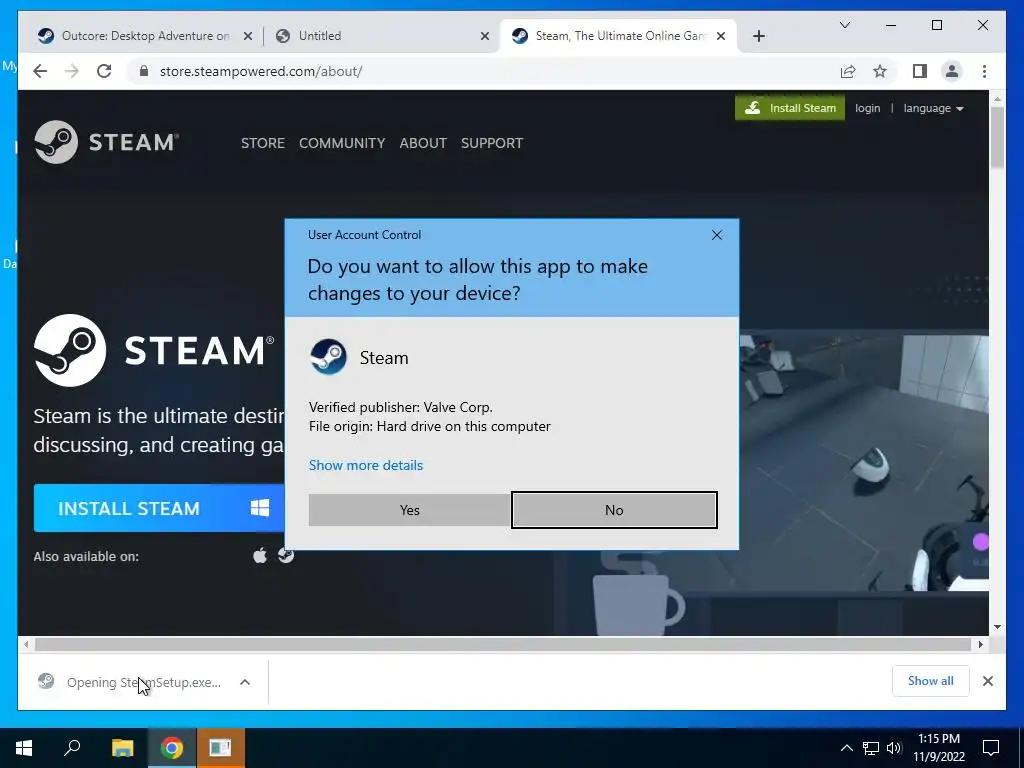The height and width of the screenshot is (768, 1024).
Task: Click the scroll-right arrow of horizontal scrollbar
Action: 980,645
